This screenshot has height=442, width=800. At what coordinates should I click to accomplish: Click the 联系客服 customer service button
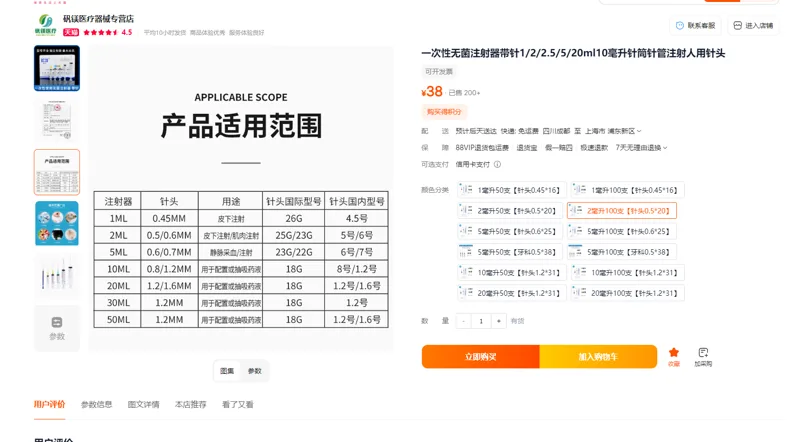695,26
